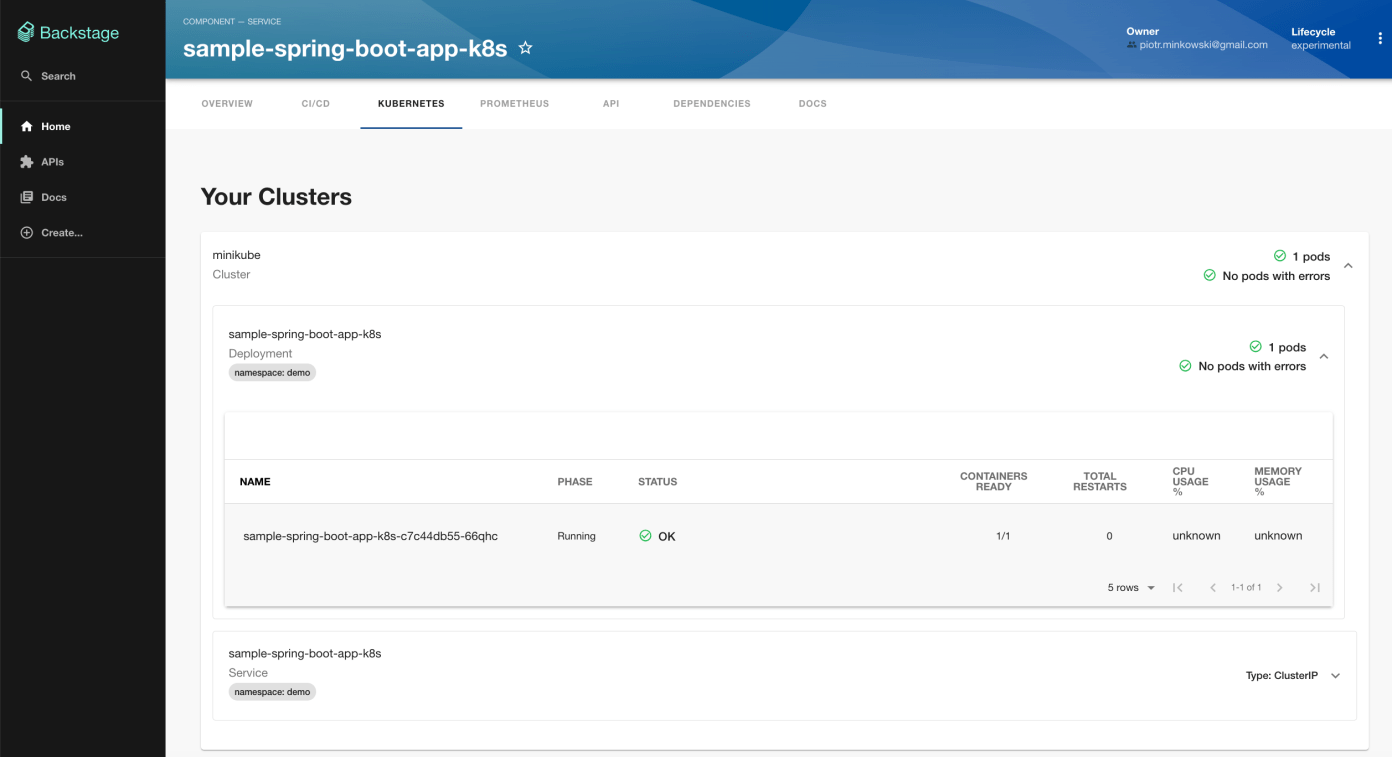
Task: Collapse the minikube cluster panel
Action: 1348,266
